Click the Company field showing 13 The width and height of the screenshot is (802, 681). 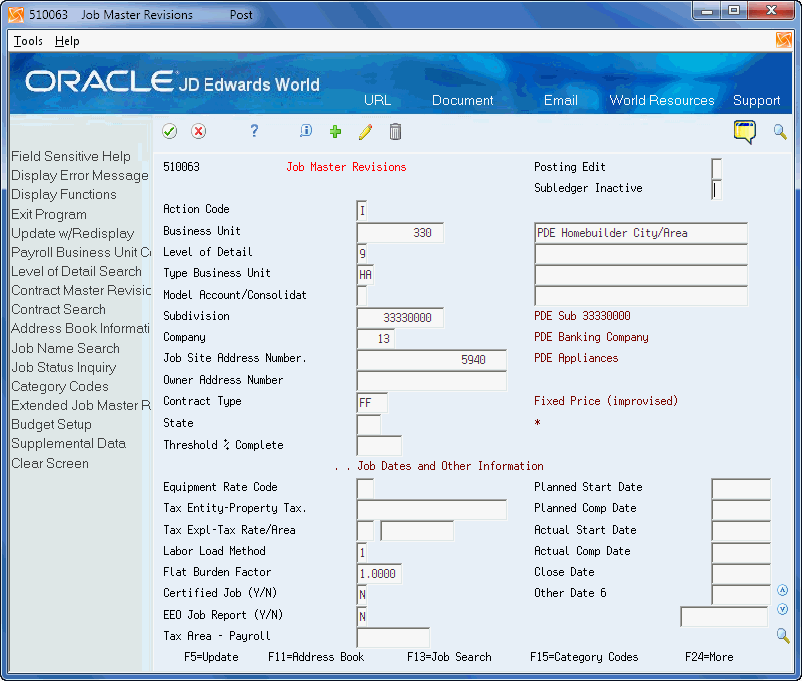[375, 339]
